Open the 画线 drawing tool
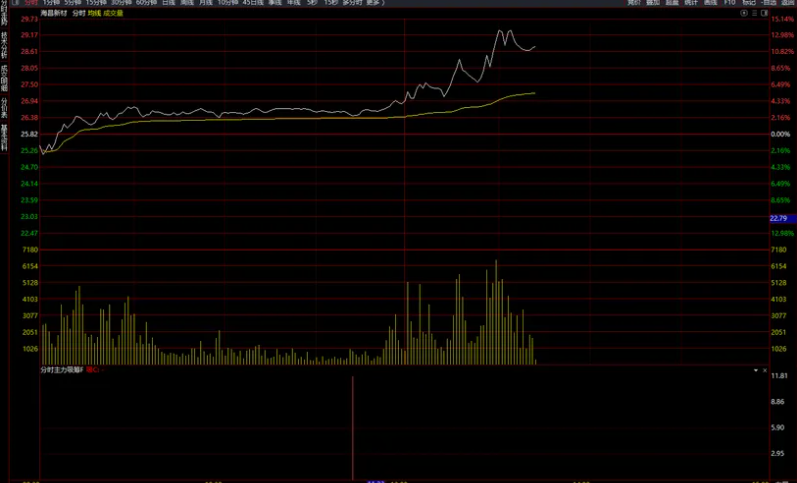This screenshot has height=483, width=797. pos(711,3)
